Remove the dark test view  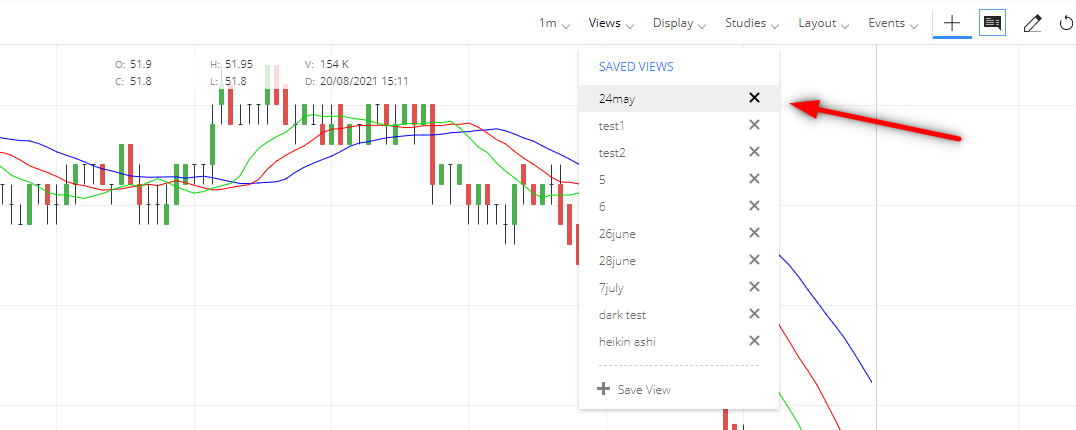pyautogui.click(x=754, y=314)
